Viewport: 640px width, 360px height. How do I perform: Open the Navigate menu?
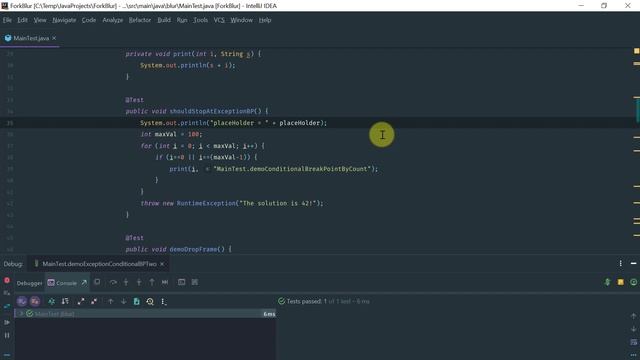point(64,20)
